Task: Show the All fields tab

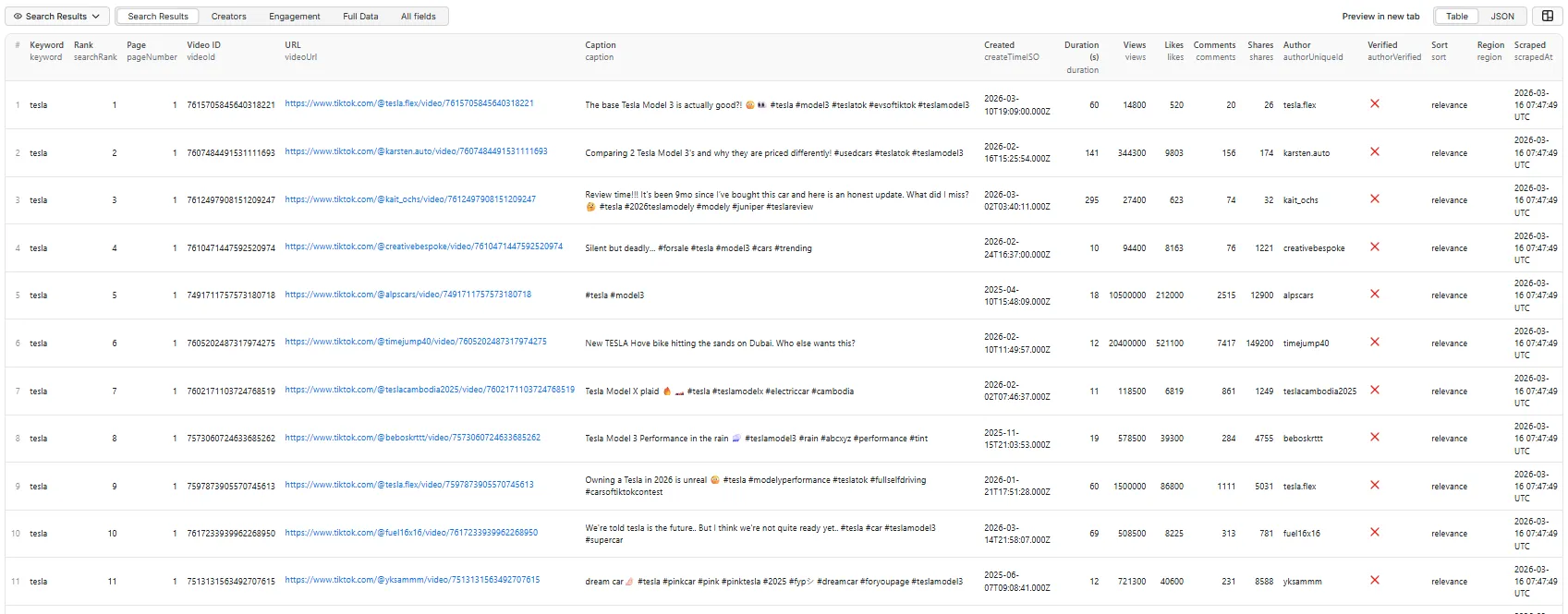Action: point(418,17)
